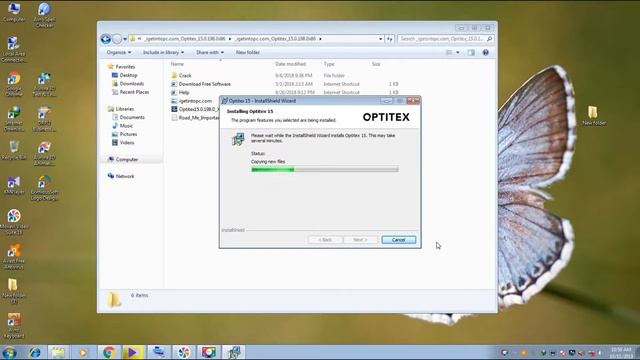Click New folder in Explorer toolbar
This screenshot has height=360, width=640.
pyautogui.click(x=247, y=53)
